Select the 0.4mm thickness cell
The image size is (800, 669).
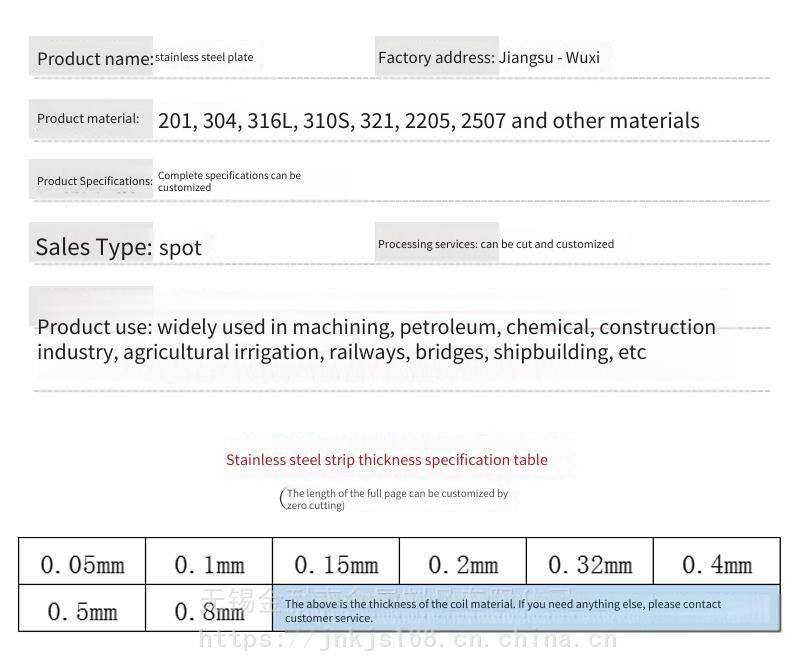(717, 565)
